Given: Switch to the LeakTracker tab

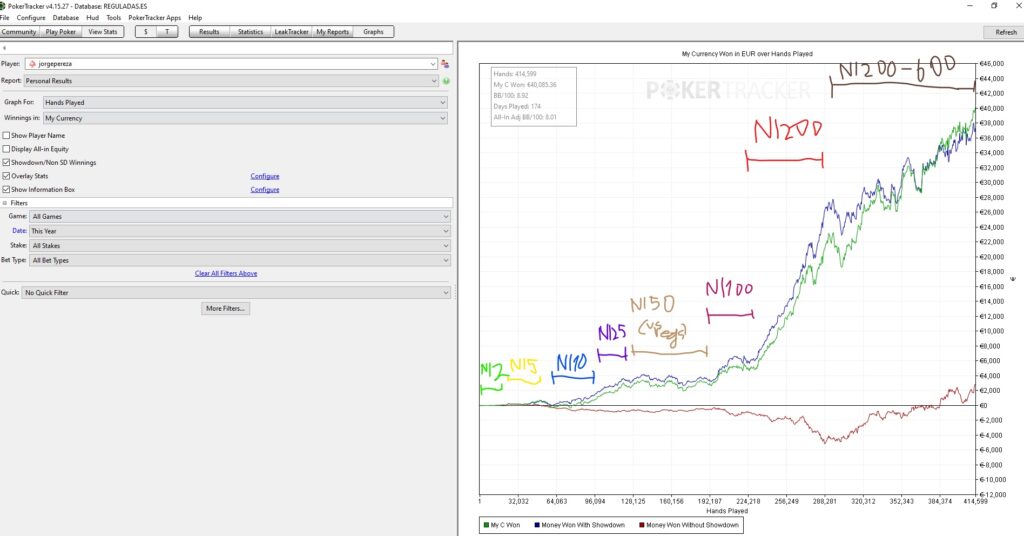Looking at the screenshot, I should 290,32.
